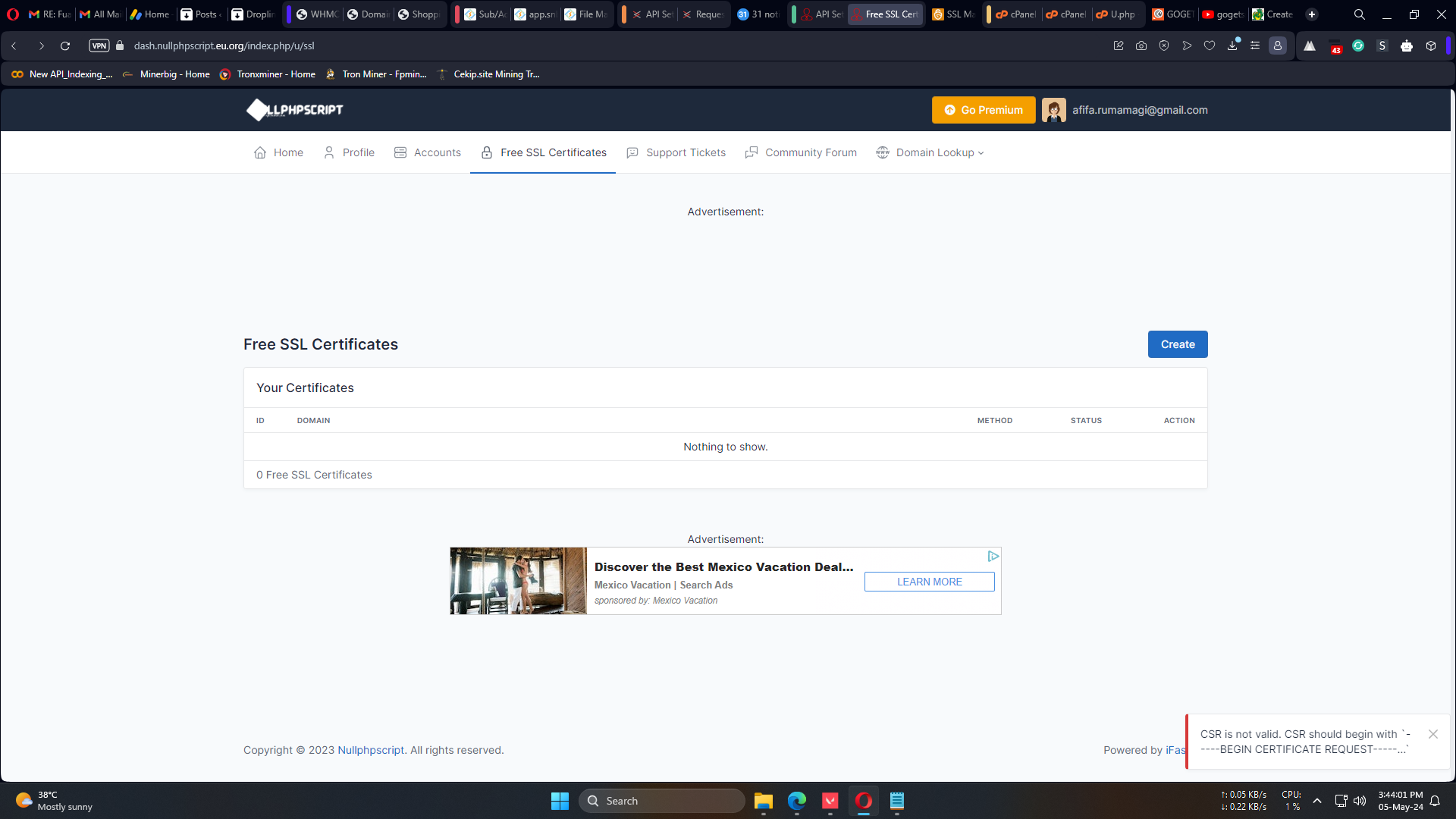
Task: Click the snapshot camera icon in address bar
Action: [x=1141, y=45]
